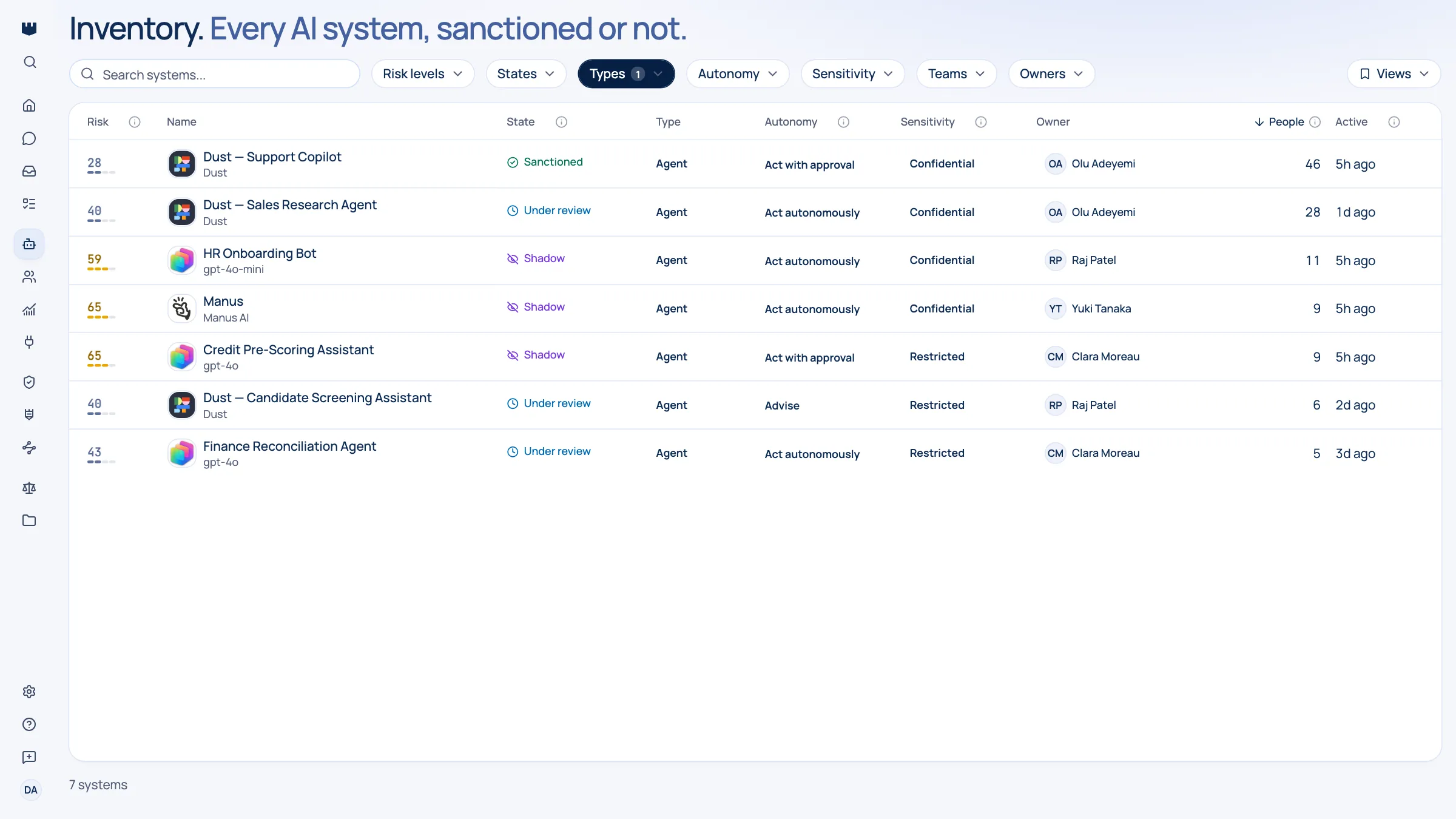Open the Dust — Support Copilot row

point(755,164)
